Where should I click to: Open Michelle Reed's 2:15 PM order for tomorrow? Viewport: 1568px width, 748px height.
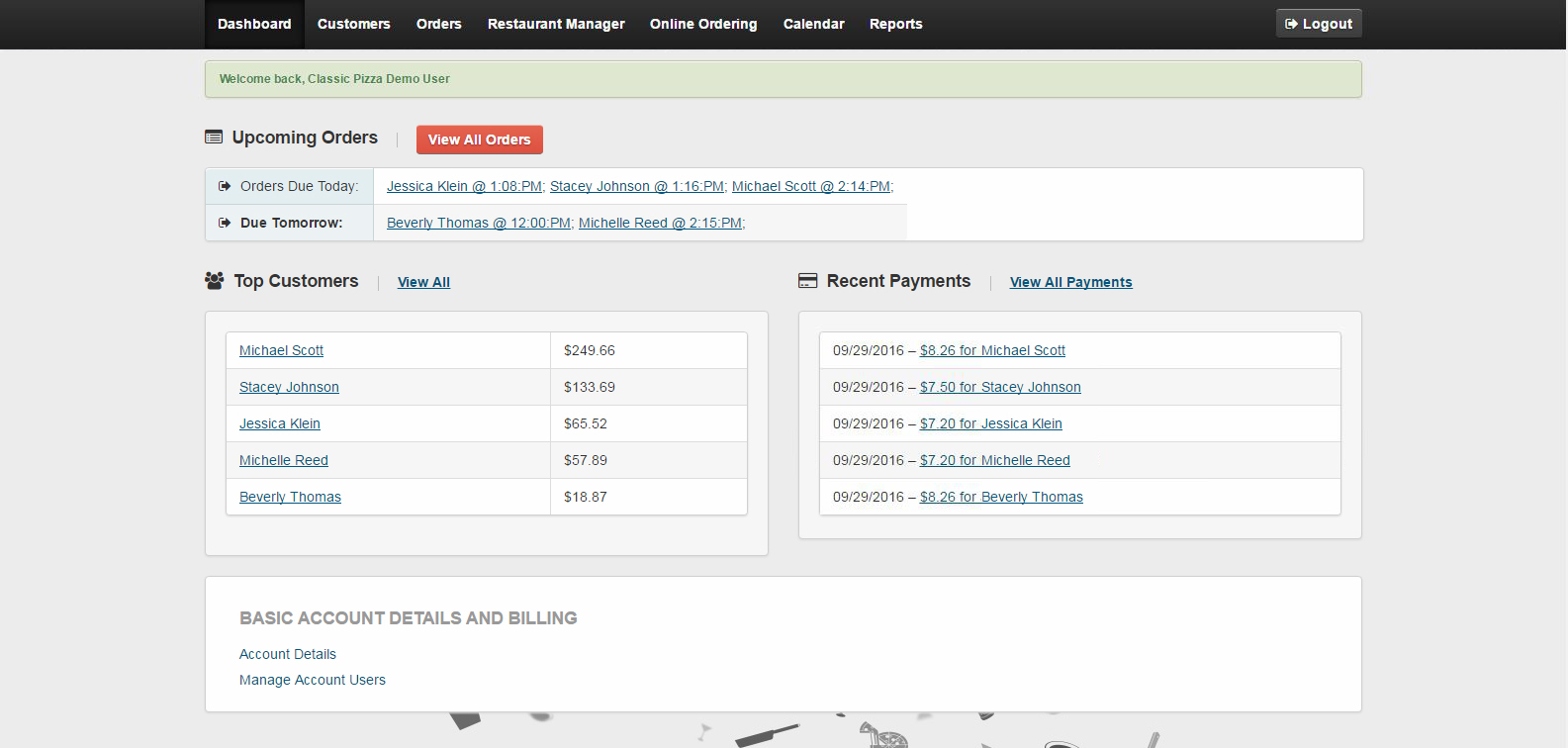pyautogui.click(x=660, y=223)
